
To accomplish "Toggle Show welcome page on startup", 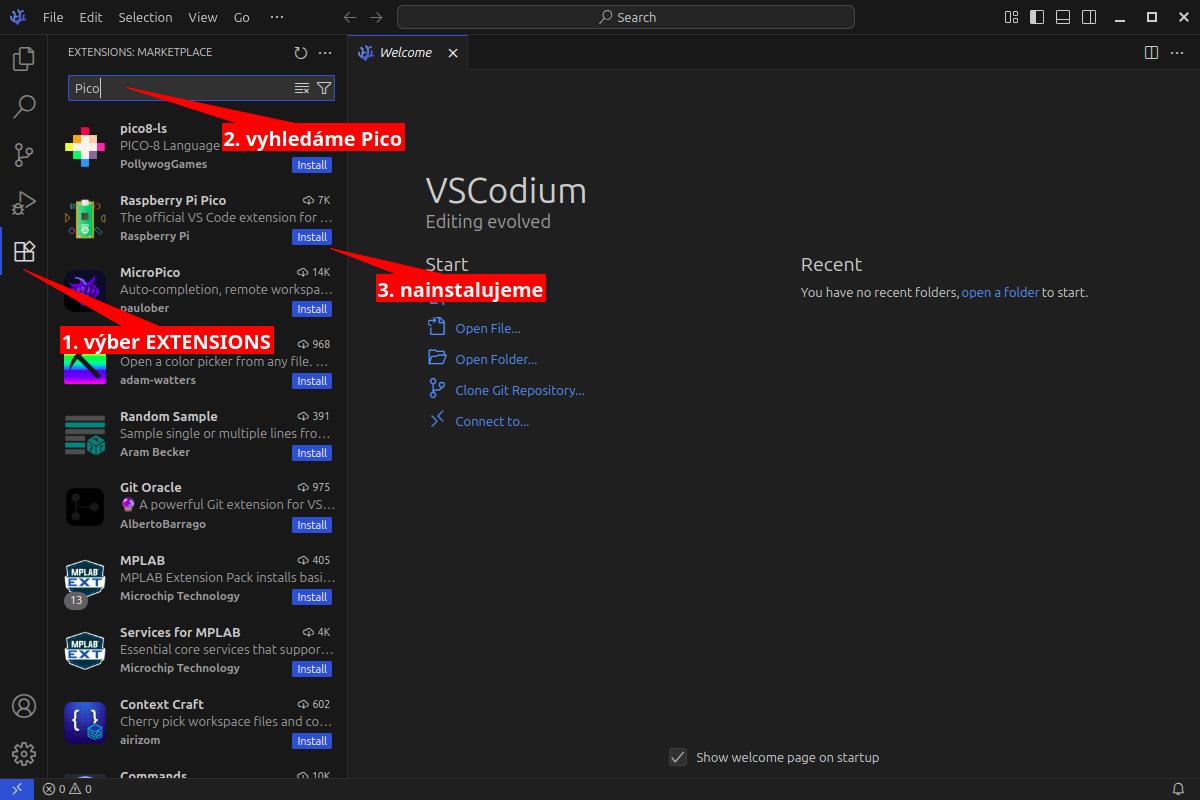I will (x=679, y=757).
